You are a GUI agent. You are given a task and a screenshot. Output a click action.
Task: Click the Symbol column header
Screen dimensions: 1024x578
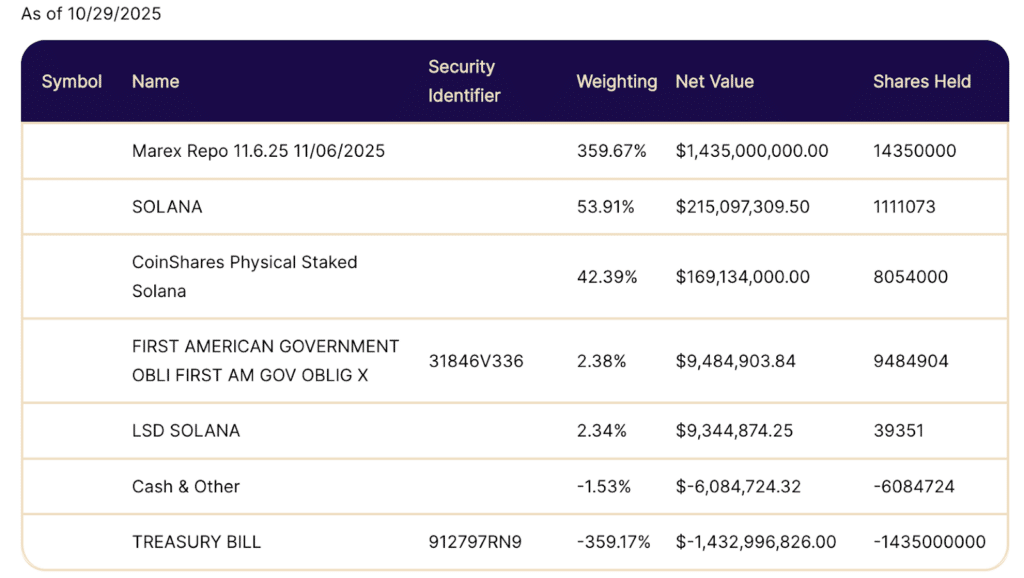click(x=72, y=81)
